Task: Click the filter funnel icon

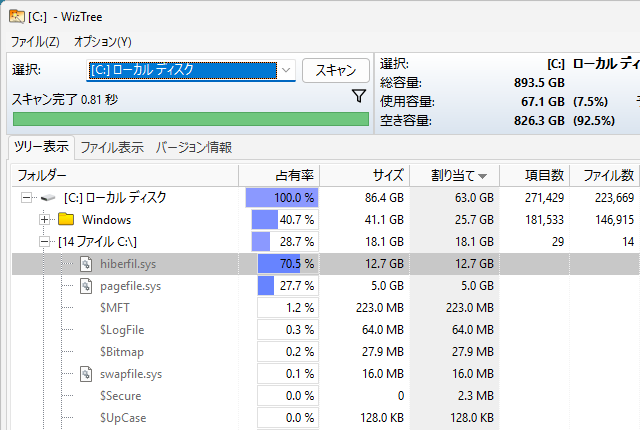Action: [x=359, y=96]
